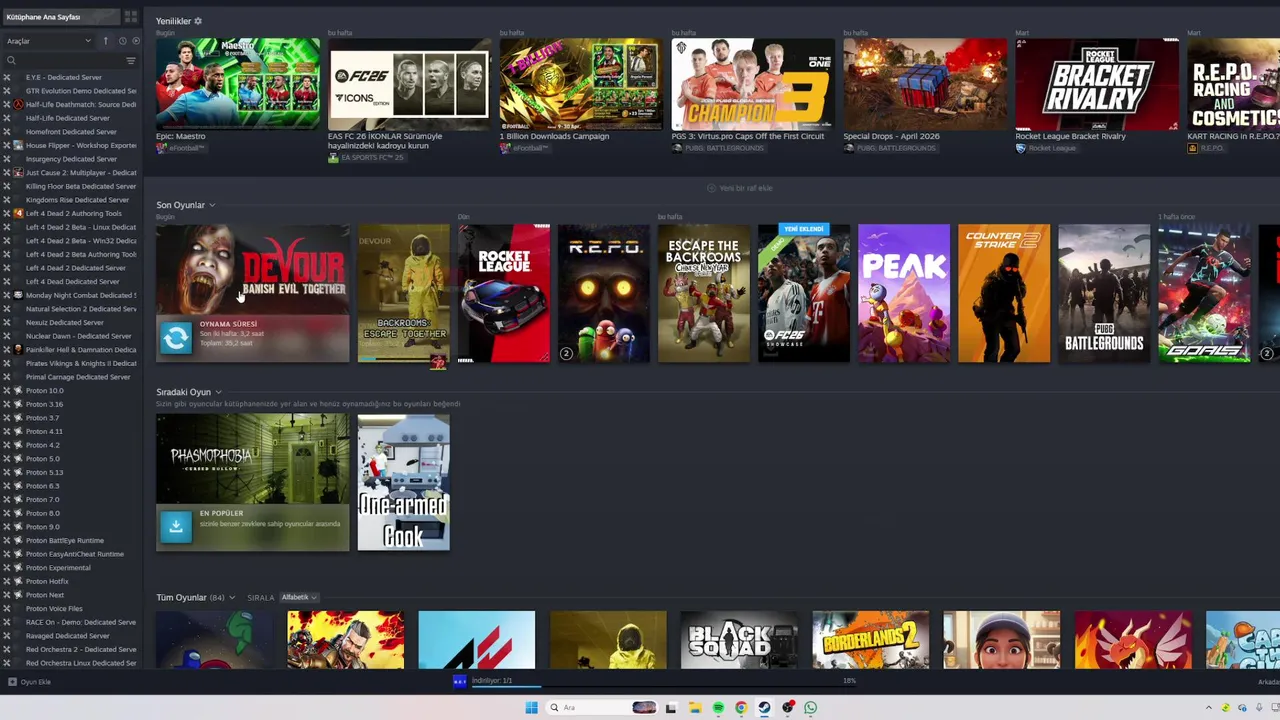
Task: Open the 1 Billion Downloads Campaign news
Action: [581, 95]
